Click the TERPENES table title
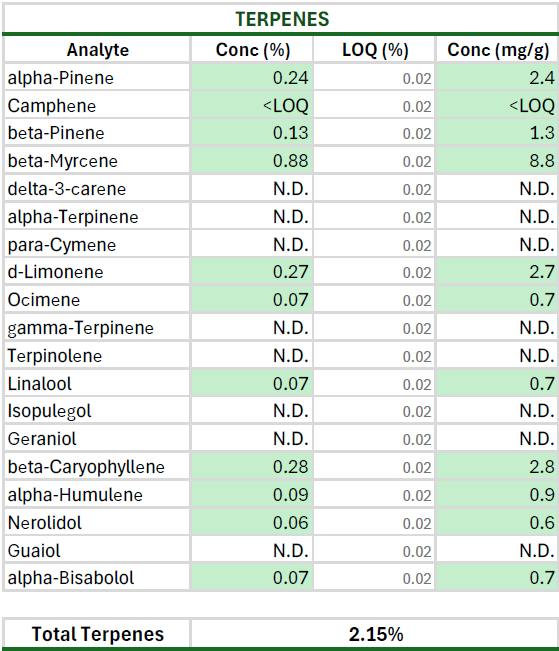Viewport: 559px width, 651px height. point(282,19)
